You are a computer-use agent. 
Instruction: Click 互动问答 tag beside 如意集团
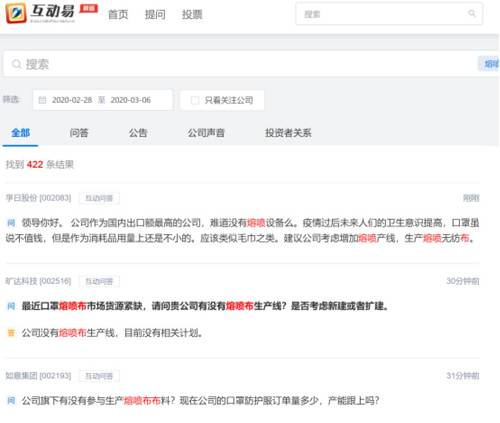pos(99,376)
